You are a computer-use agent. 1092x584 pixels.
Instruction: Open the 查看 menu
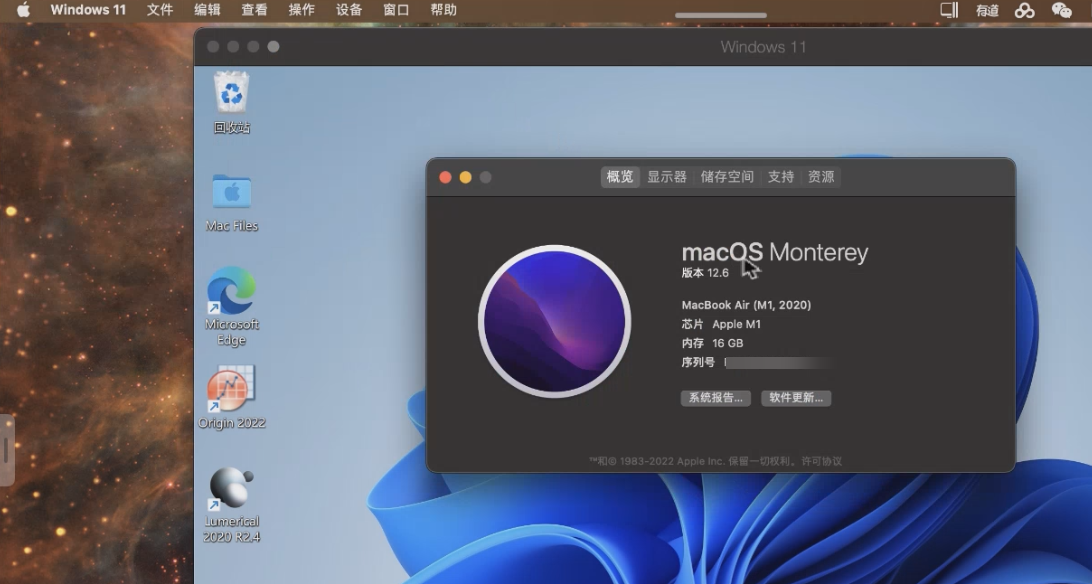point(254,10)
